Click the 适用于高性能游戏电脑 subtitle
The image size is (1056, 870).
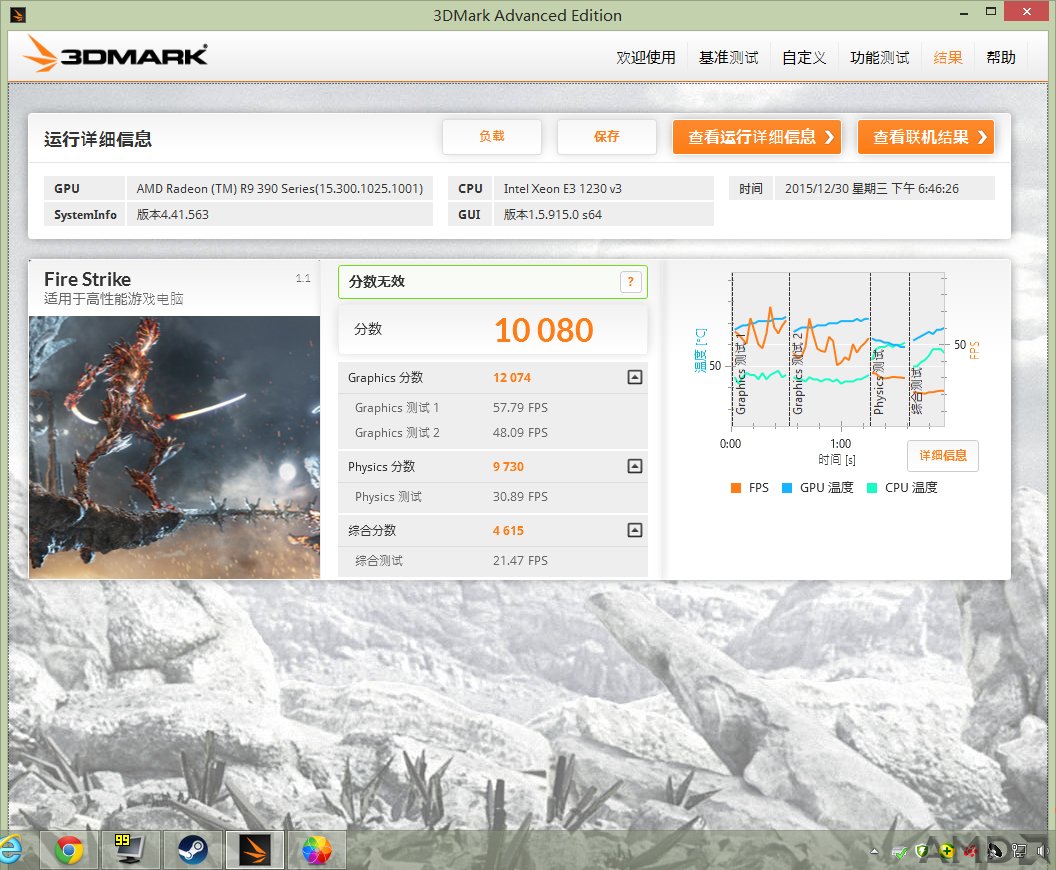click(x=114, y=298)
